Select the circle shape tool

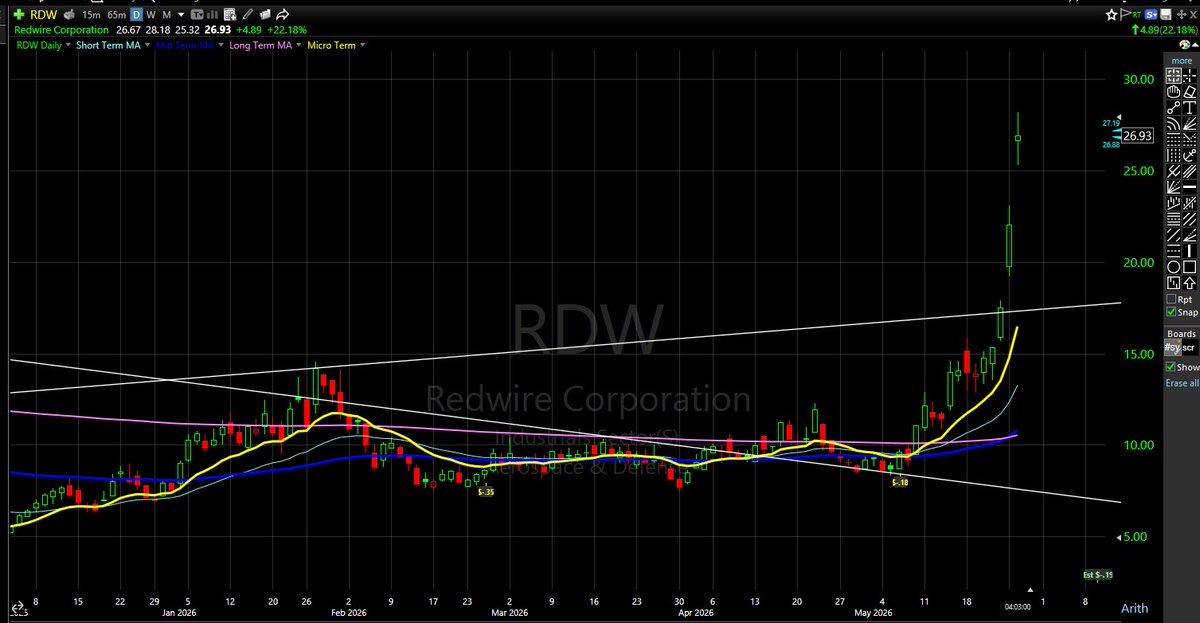click(x=1174, y=266)
